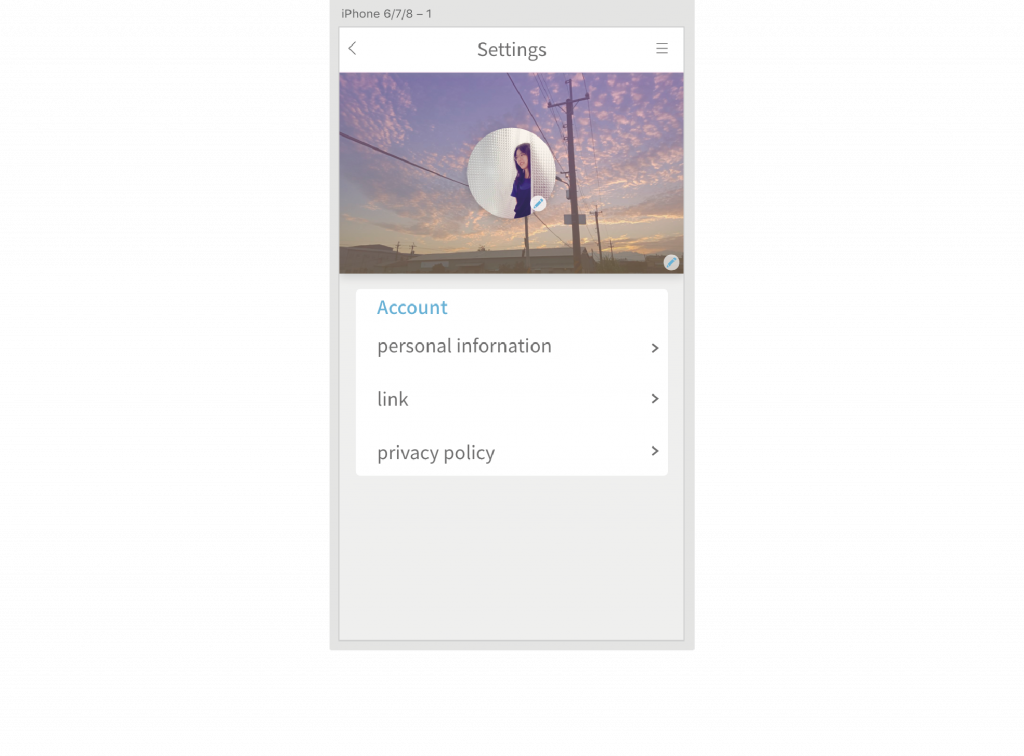This screenshot has height=756, width=1024.
Task: Expand the privacy policy chevron
Action: coord(654,451)
